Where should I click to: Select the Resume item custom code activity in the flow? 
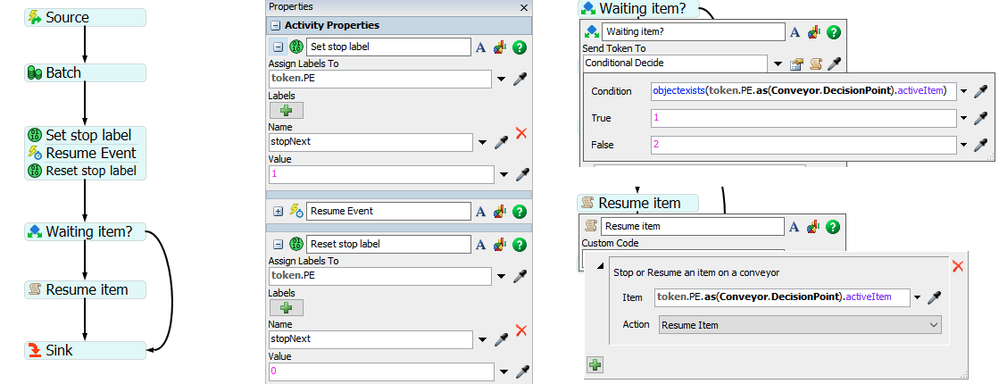tap(85, 289)
